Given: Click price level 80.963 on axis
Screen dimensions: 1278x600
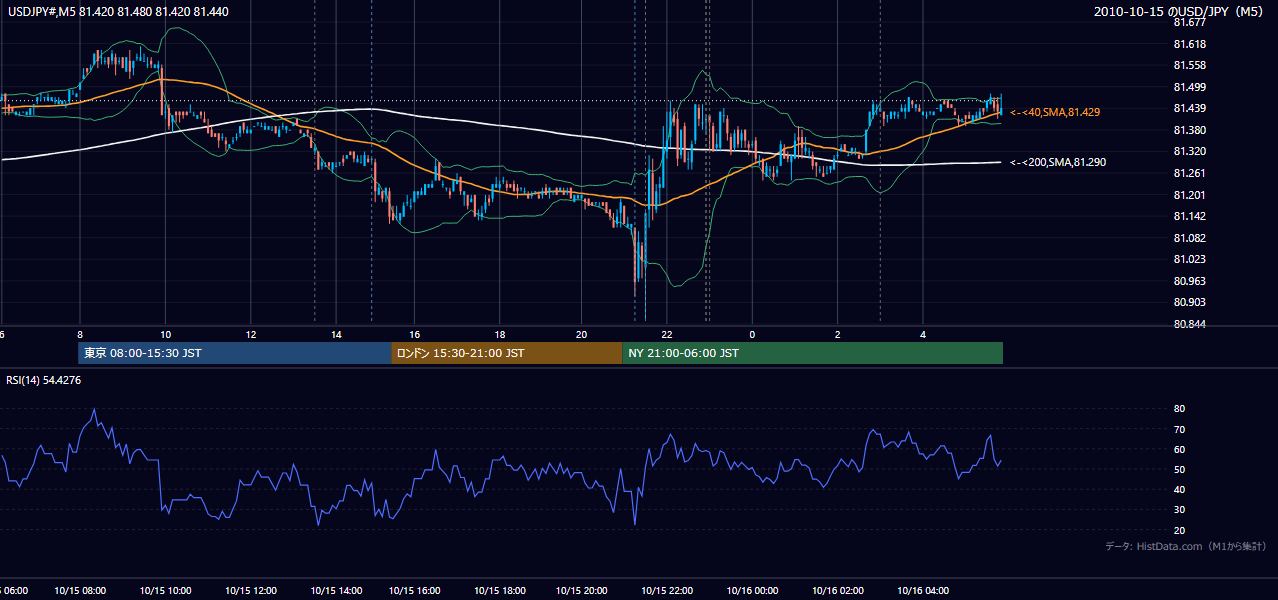Looking at the screenshot, I should (1190, 281).
